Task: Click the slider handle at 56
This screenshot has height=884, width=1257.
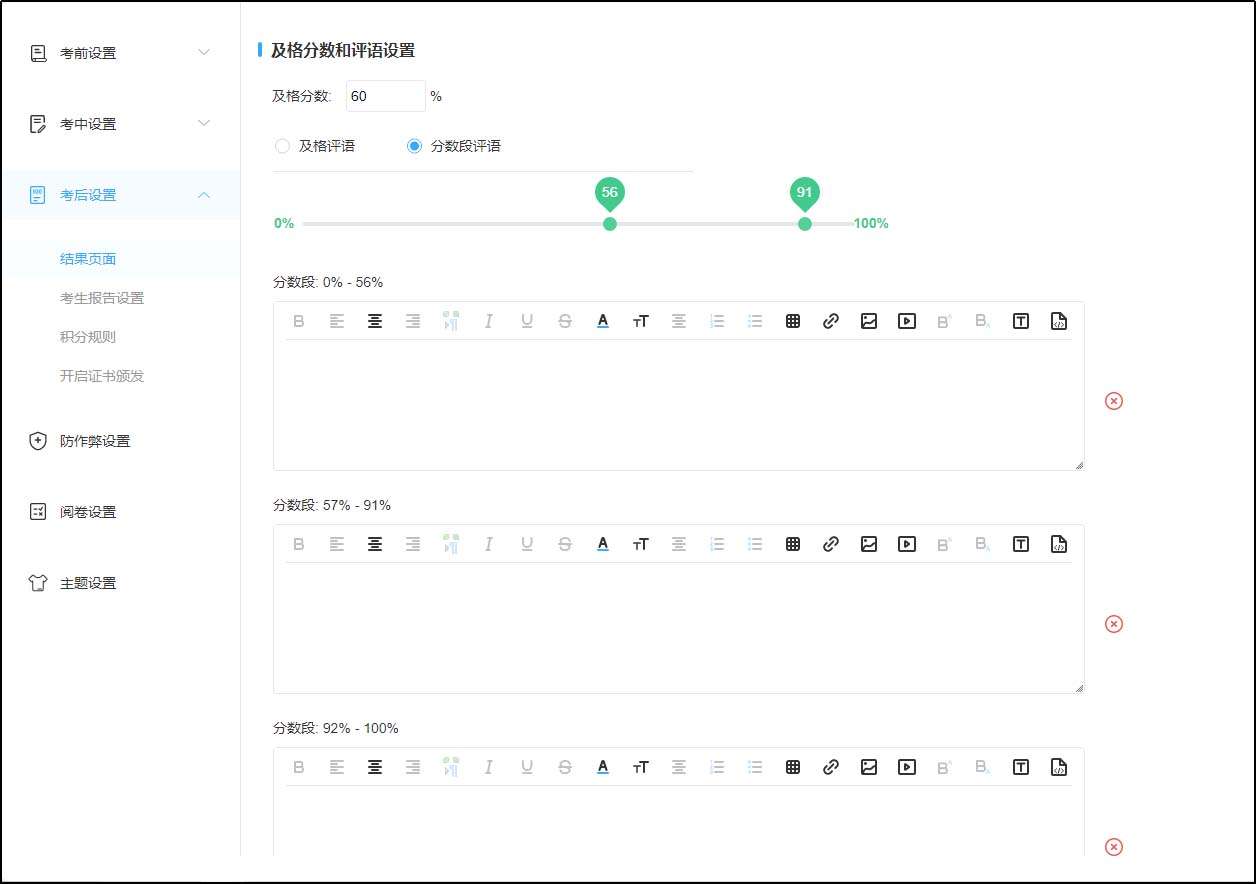Action: (x=610, y=224)
